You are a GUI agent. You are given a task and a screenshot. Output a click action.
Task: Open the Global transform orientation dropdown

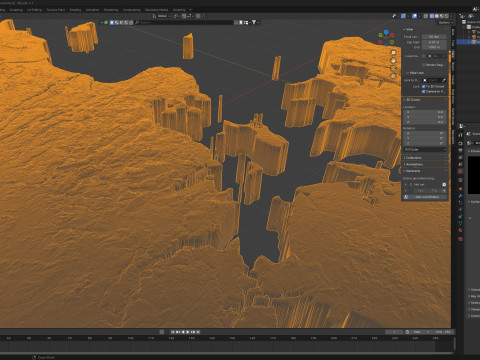(x=162, y=16)
